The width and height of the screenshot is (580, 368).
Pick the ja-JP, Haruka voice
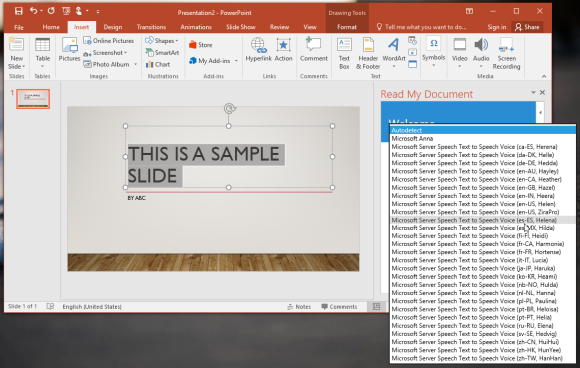coord(483,268)
